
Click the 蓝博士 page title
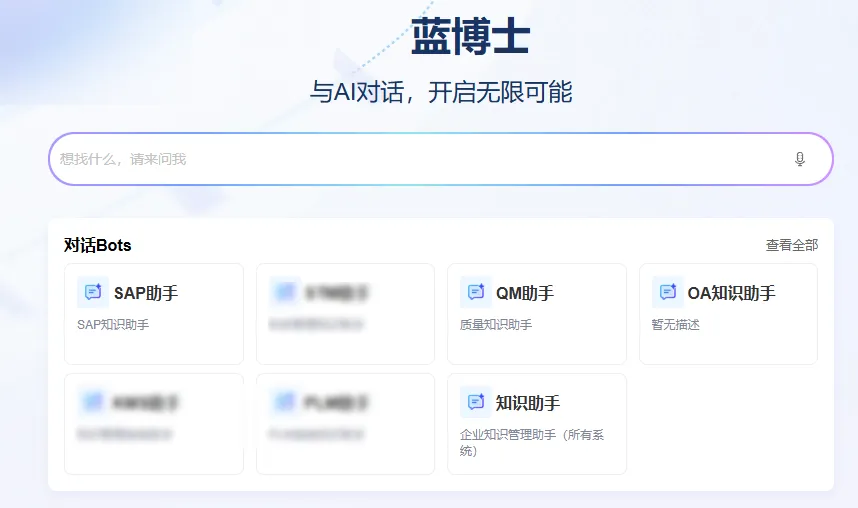pyautogui.click(x=469, y=38)
